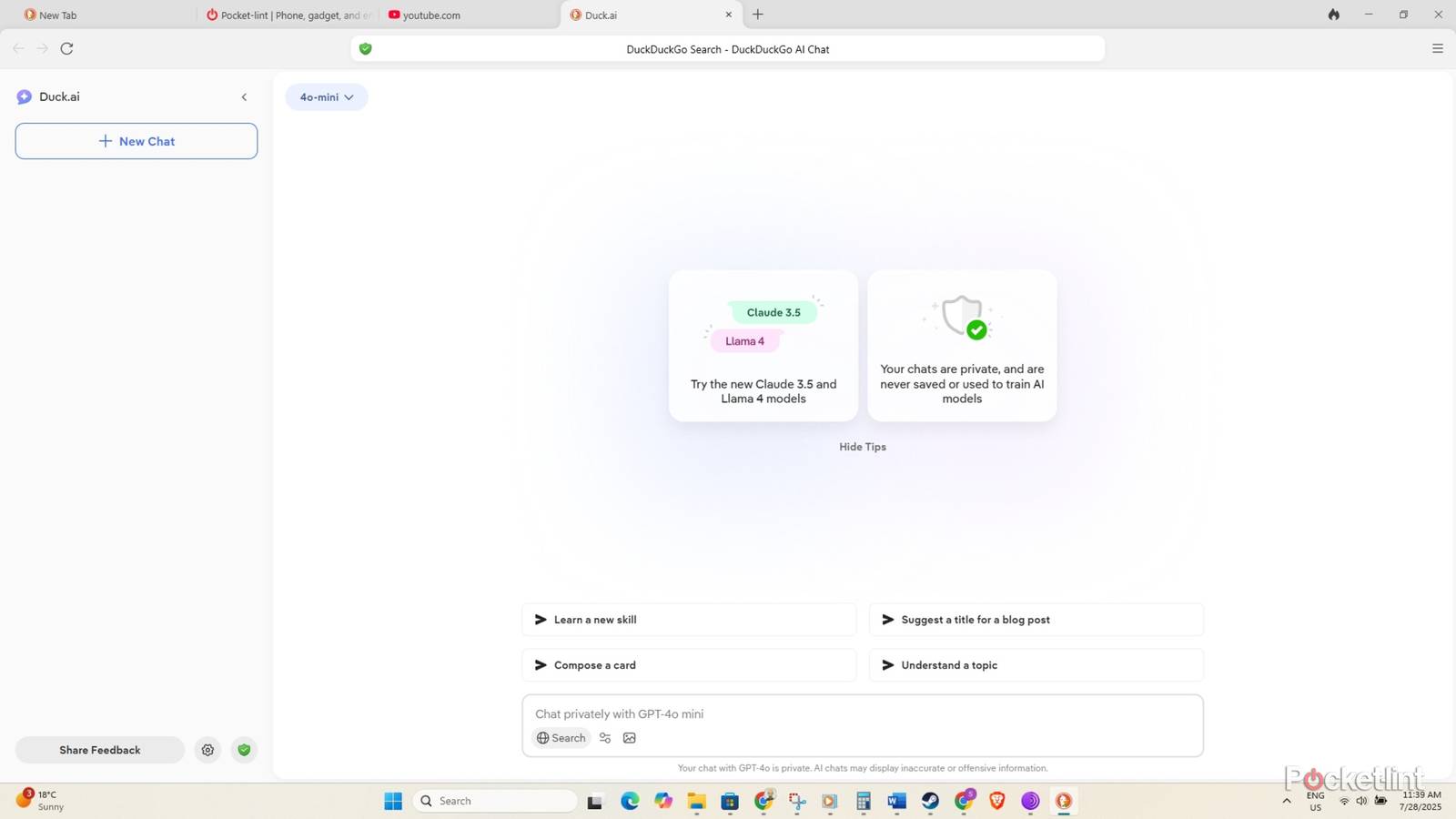Open File Explorer from the taskbar
Viewport: 1456px width, 819px height.
point(696,801)
